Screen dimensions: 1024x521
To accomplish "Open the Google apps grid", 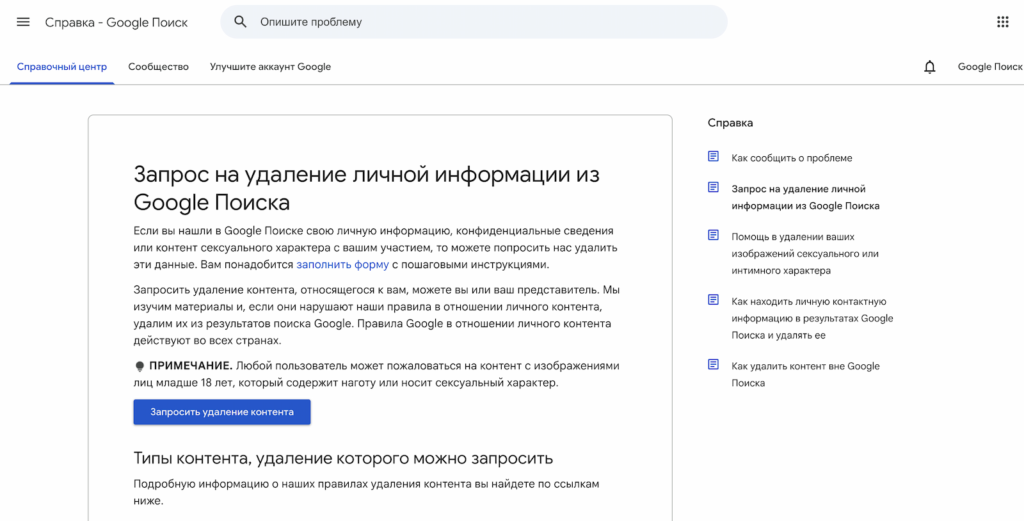I will pyautogui.click(x=1002, y=22).
